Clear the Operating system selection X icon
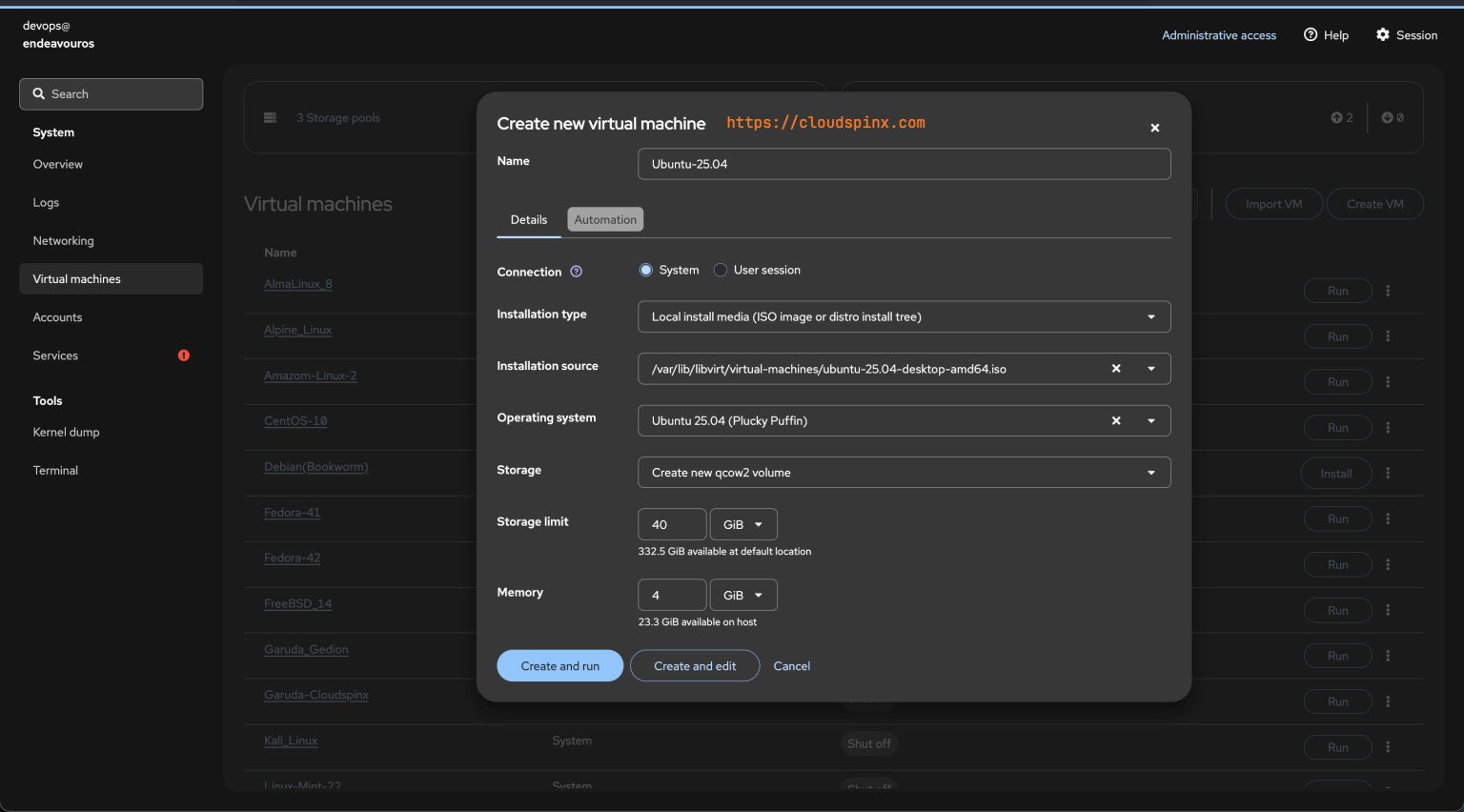Viewport: 1464px width, 812px height. click(x=1116, y=420)
